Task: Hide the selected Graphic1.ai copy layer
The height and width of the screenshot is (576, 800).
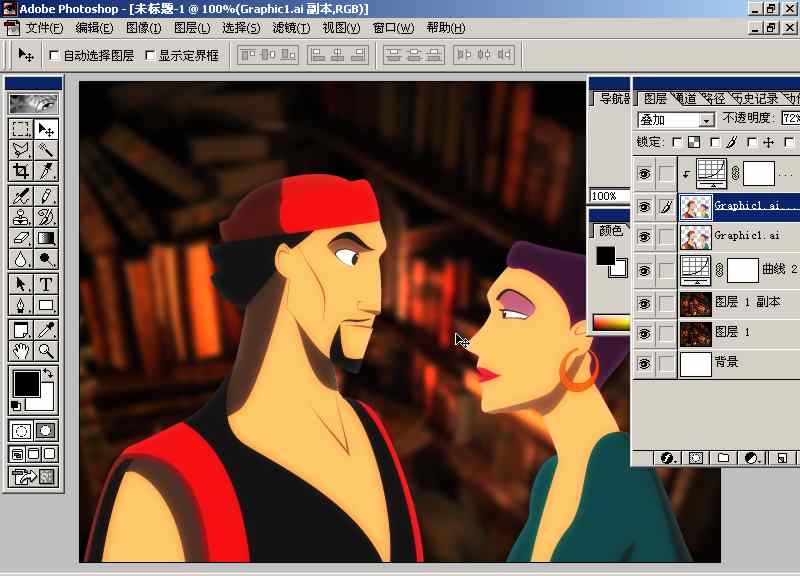Action: click(x=644, y=207)
